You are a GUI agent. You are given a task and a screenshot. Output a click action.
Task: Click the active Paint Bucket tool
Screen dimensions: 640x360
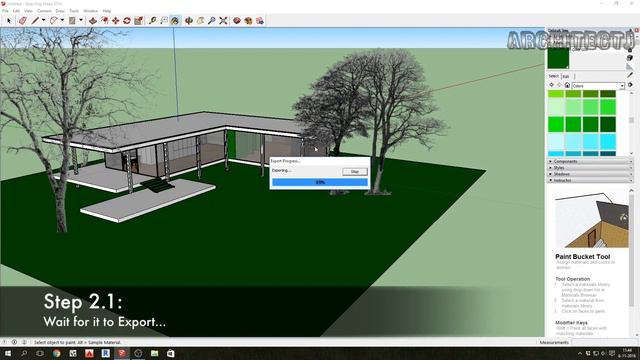pyautogui.click(x=175, y=20)
